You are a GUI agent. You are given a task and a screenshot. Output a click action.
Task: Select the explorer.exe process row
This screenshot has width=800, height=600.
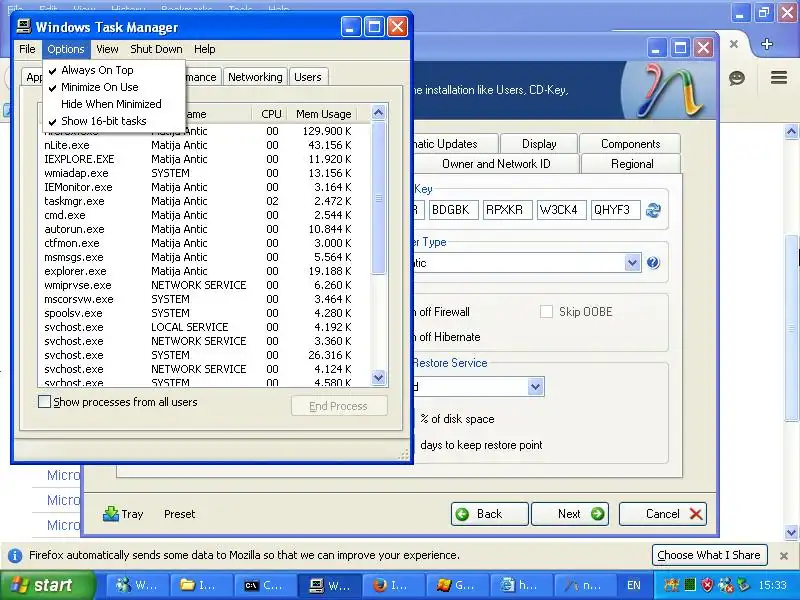coord(204,271)
